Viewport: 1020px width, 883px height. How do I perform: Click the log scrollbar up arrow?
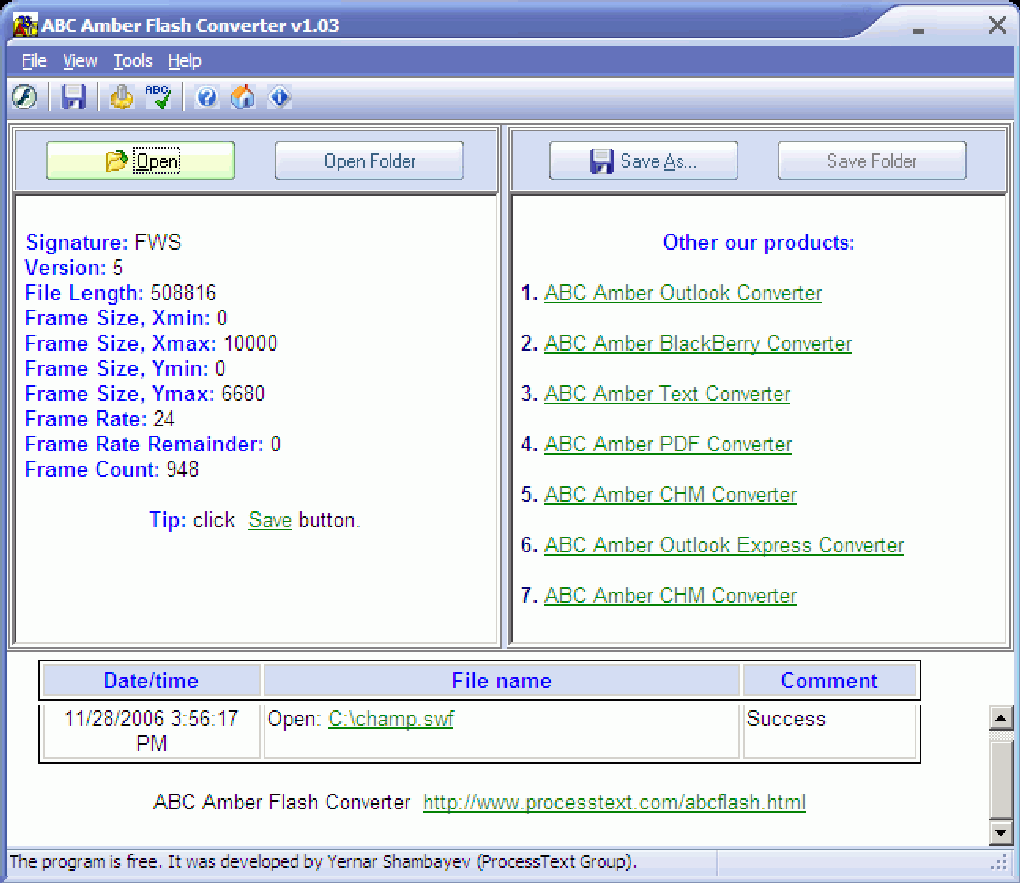click(x=1000, y=718)
